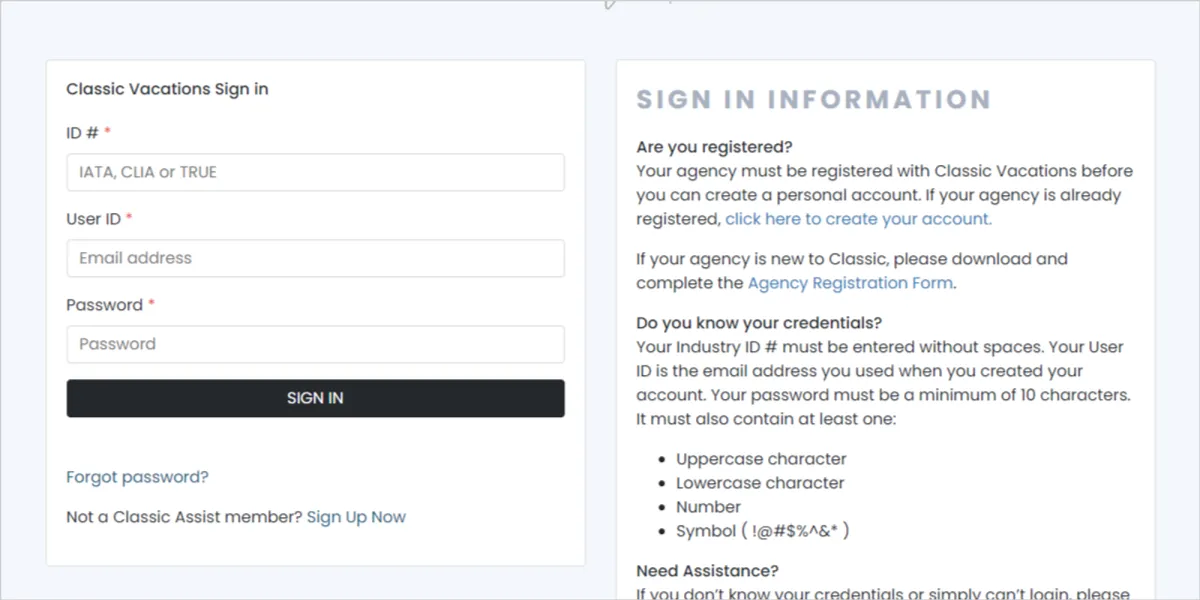Click the SIGN IN INFORMATION heading
1200x600 pixels.
pyautogui.click(x=813, y=100)
